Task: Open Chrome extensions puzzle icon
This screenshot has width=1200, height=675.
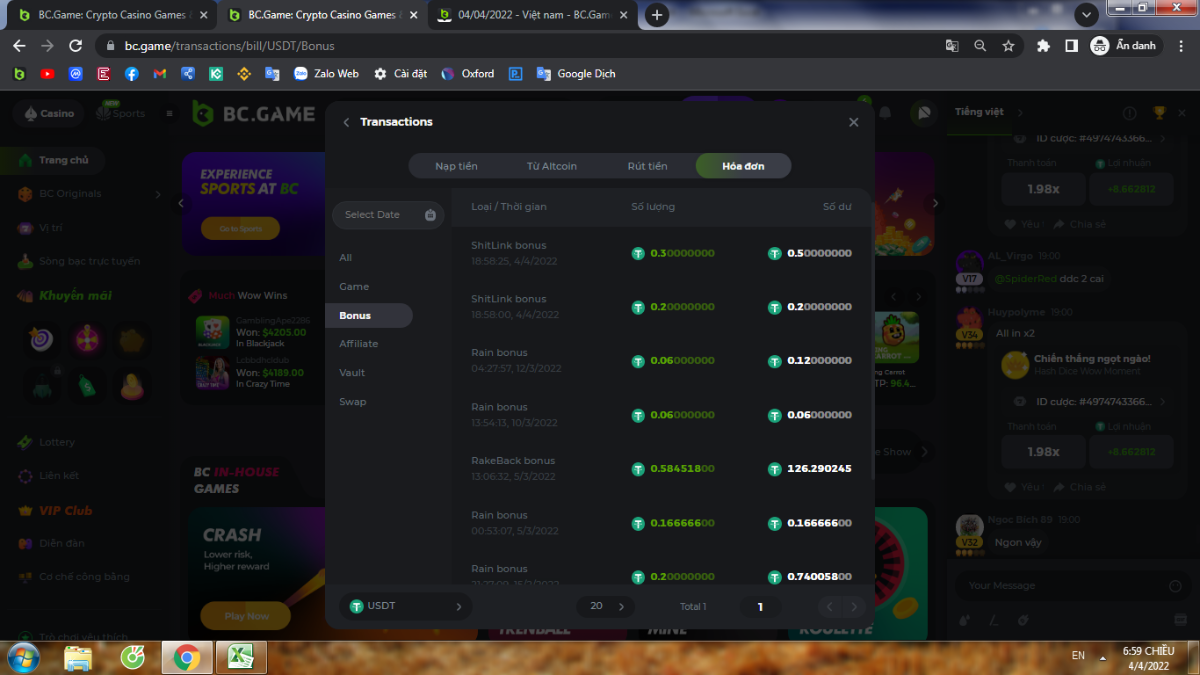Action: [x=1043, y=46]
